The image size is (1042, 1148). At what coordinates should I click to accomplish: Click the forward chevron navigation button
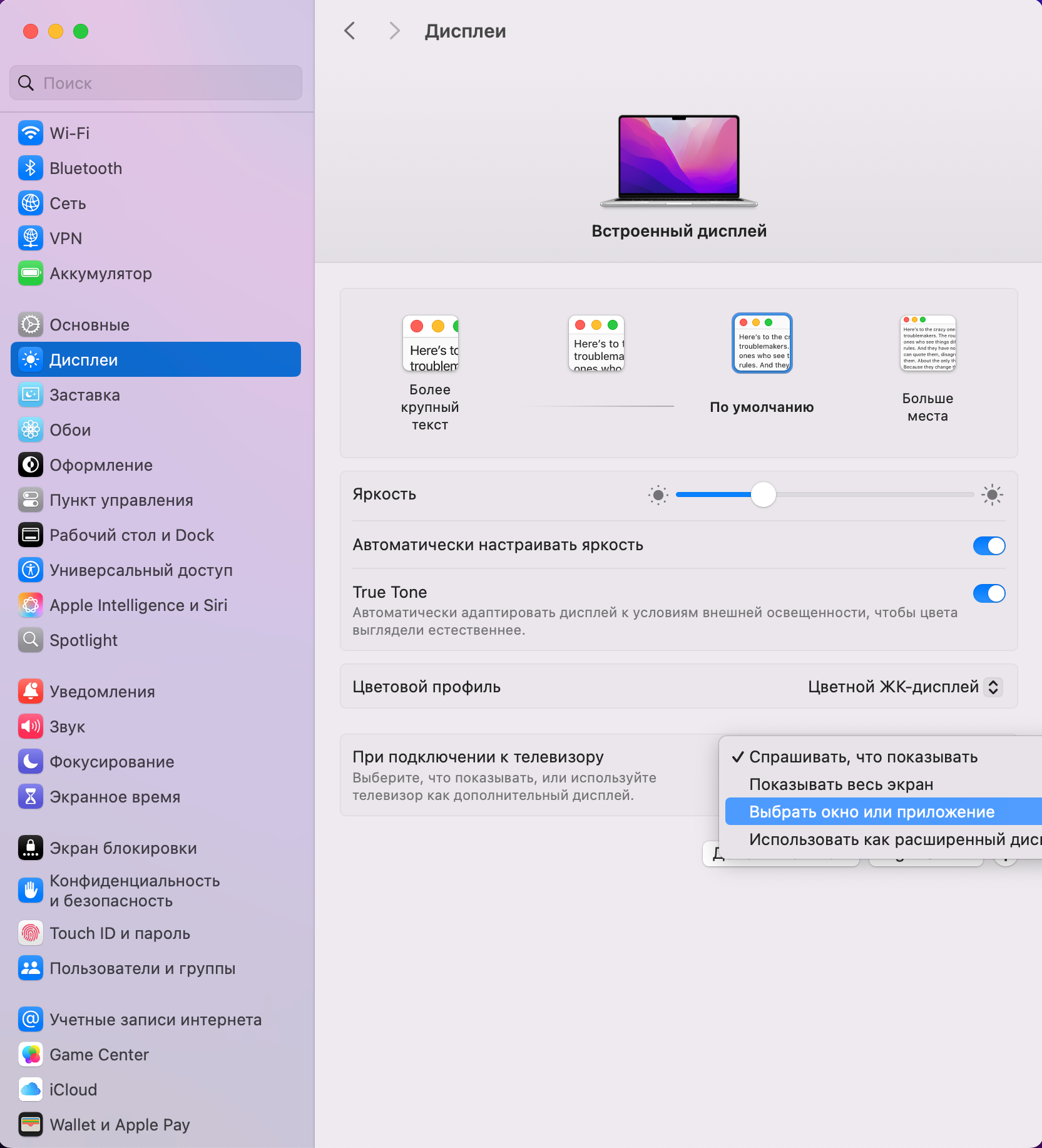tap(394, 31)
